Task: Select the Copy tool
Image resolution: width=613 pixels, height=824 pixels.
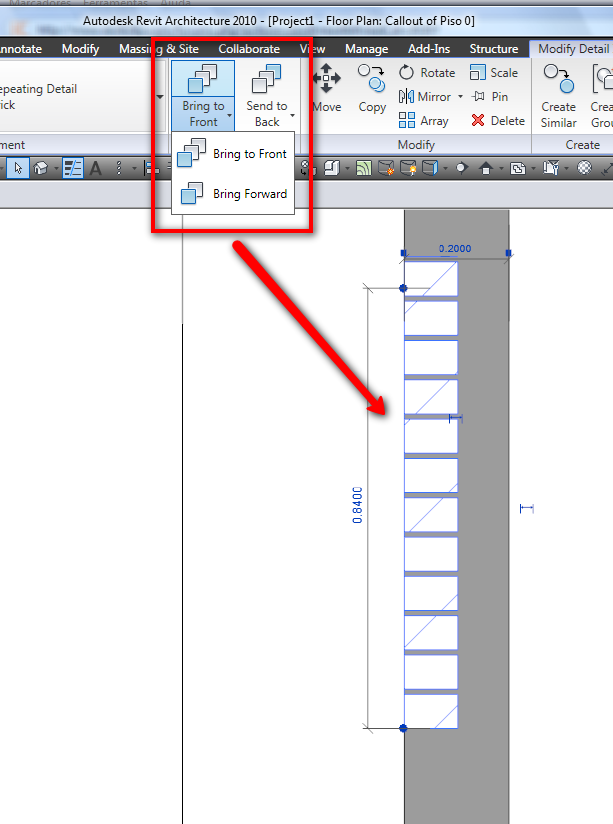Action: (372, 88)
